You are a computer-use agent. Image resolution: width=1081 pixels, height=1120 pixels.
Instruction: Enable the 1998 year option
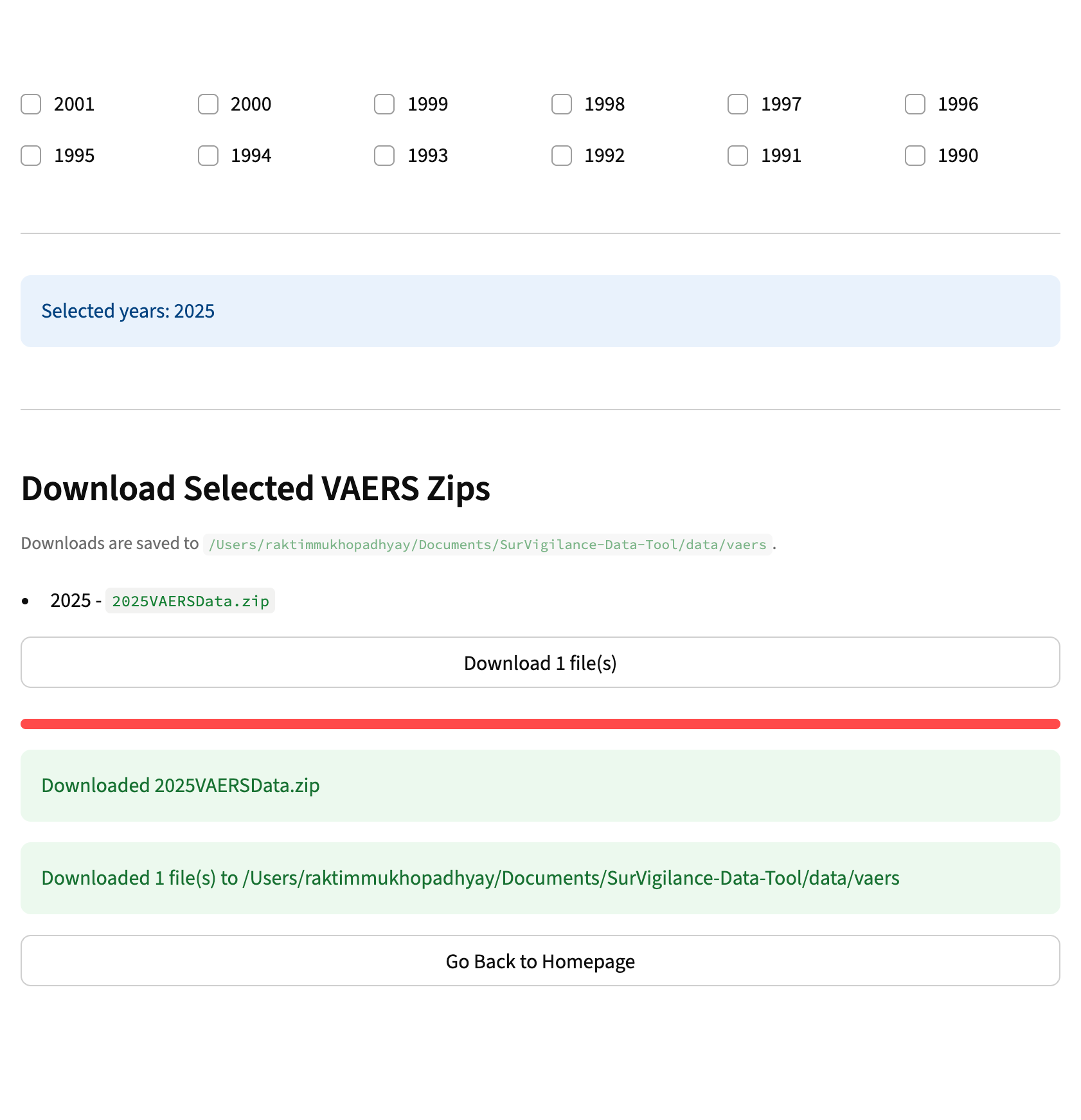click(x=561, y=104)
